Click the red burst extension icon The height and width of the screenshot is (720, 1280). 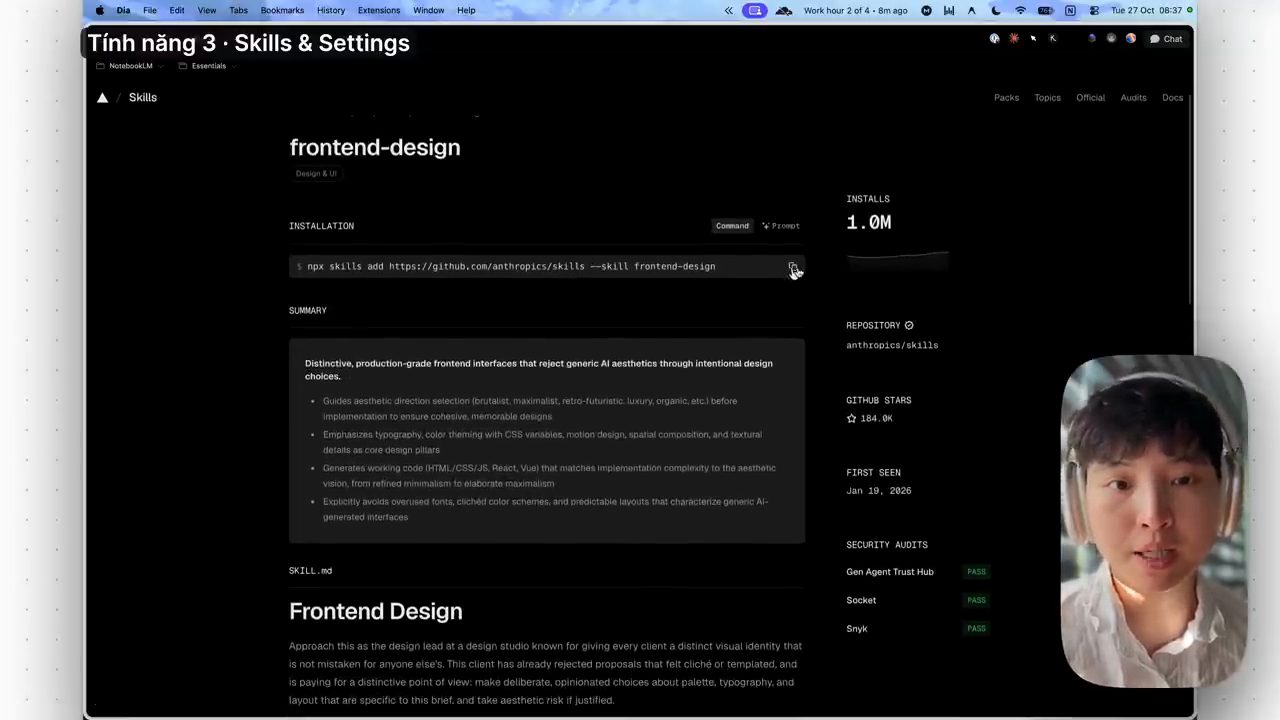click(1014, 39)
